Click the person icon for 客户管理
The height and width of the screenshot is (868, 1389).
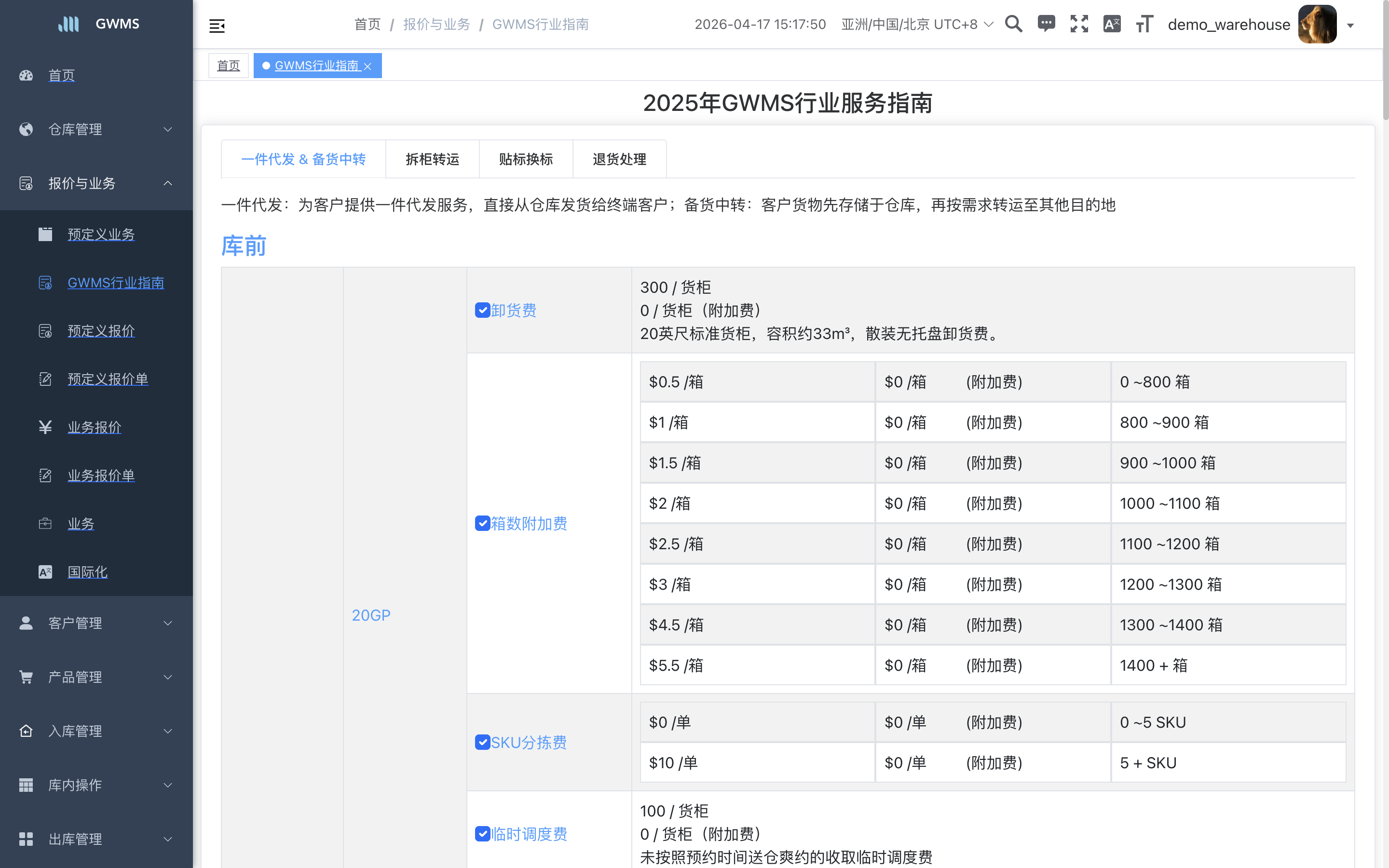coord(26,623)
